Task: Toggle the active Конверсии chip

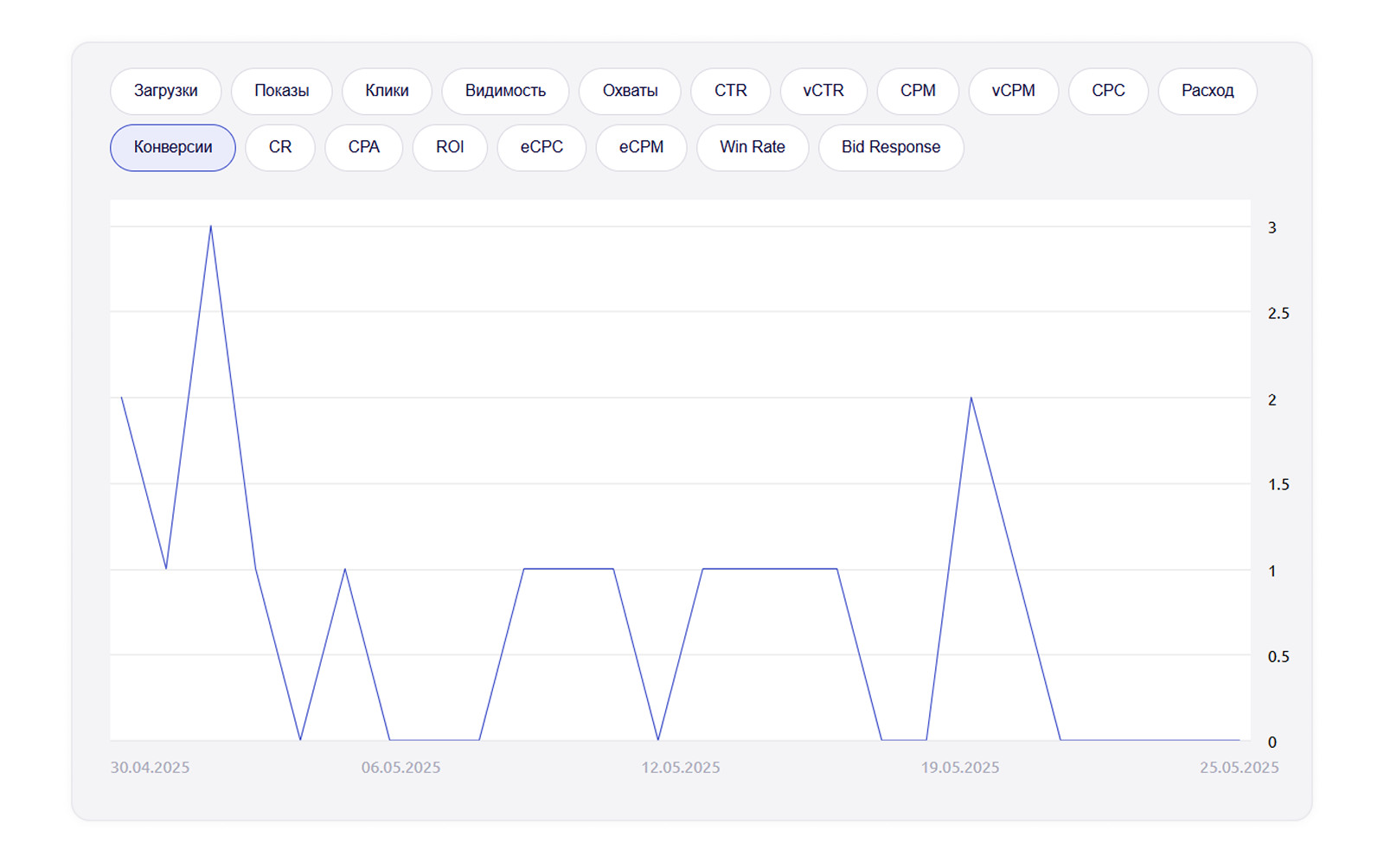Action: (x=173, y=147)
